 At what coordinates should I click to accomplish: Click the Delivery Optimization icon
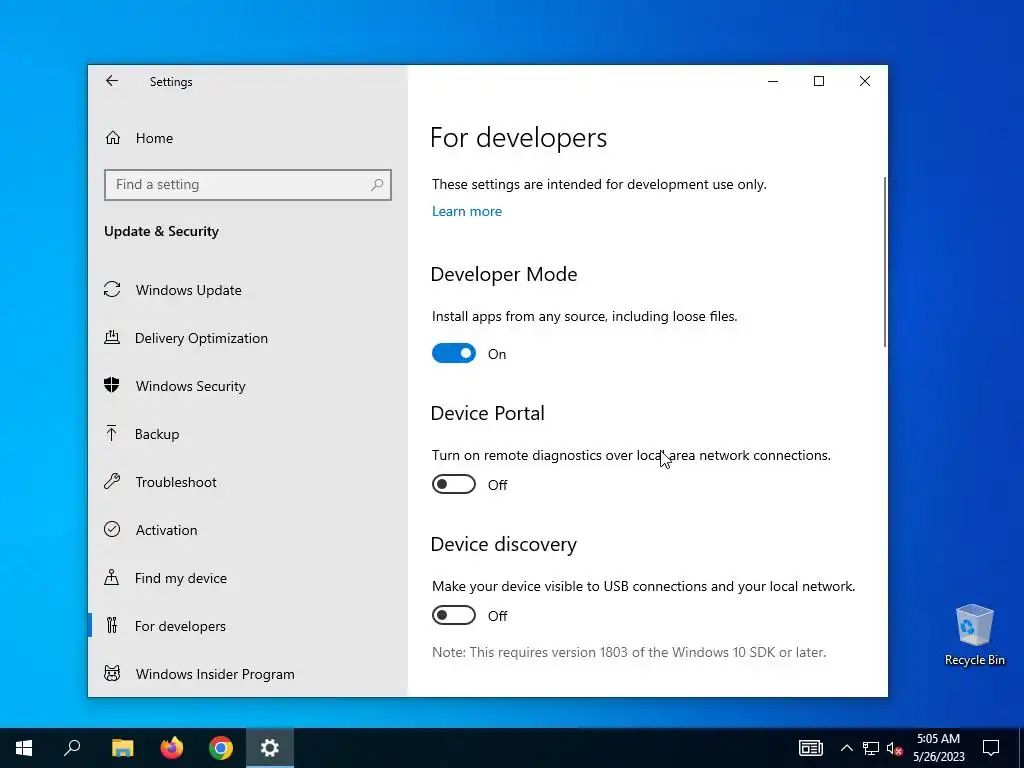click(112, 338)
